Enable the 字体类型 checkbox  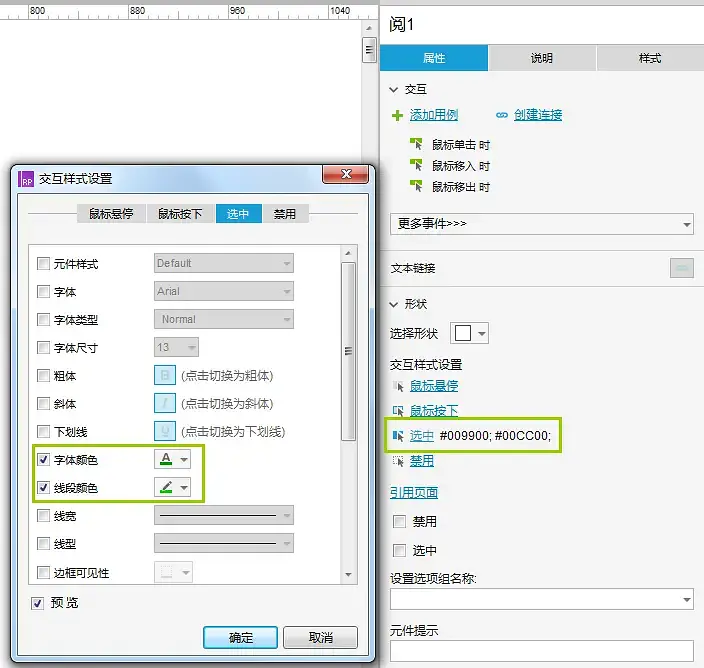43,320
